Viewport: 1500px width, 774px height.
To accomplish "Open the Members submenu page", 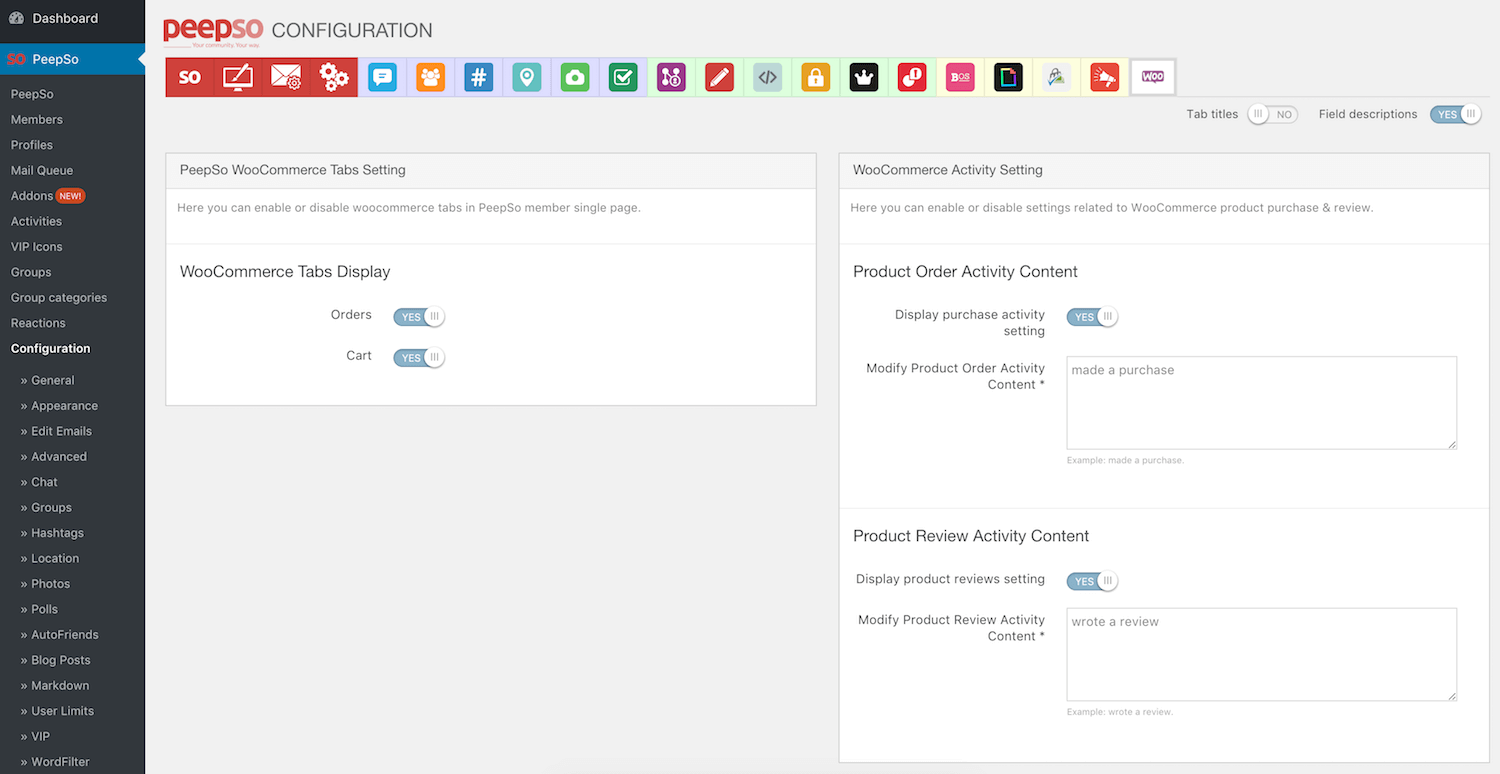I will pos(37,119).
